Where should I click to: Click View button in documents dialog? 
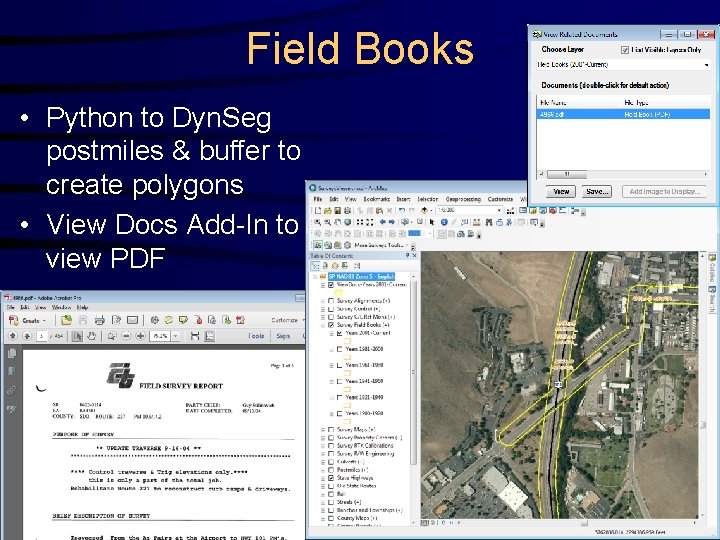pyautogui.click(x=561, y=191)
